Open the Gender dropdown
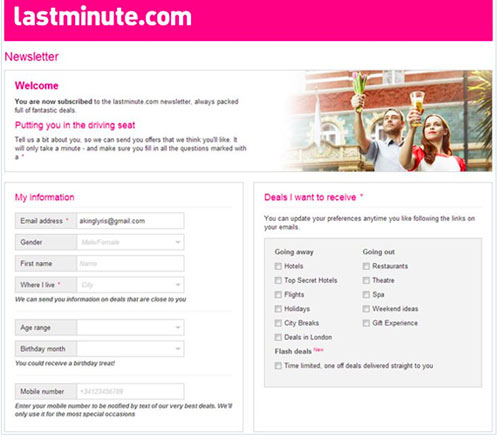 [130, 242]
